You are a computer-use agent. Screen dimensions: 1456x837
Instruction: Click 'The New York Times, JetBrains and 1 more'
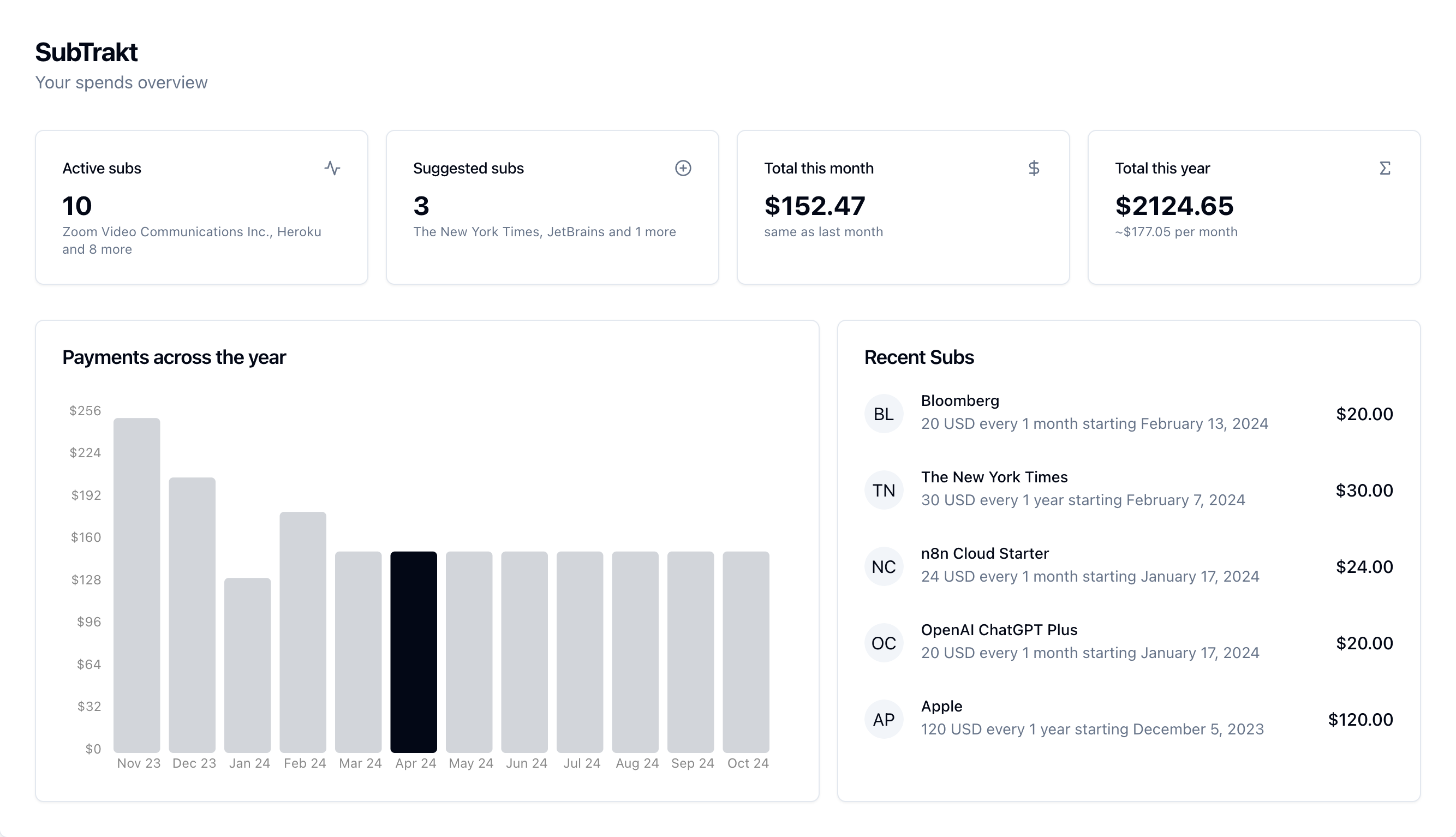pos(544,232)
